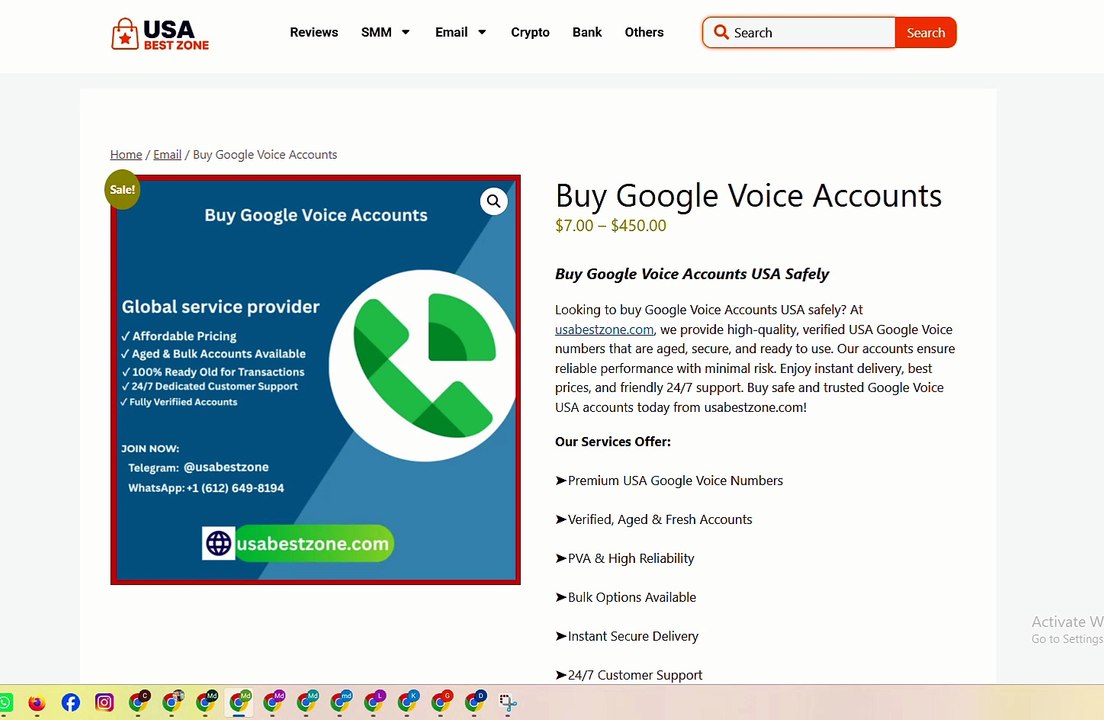Click the USA Best Zone logo
Viewport: 1104px width, 720px height.
160,34
